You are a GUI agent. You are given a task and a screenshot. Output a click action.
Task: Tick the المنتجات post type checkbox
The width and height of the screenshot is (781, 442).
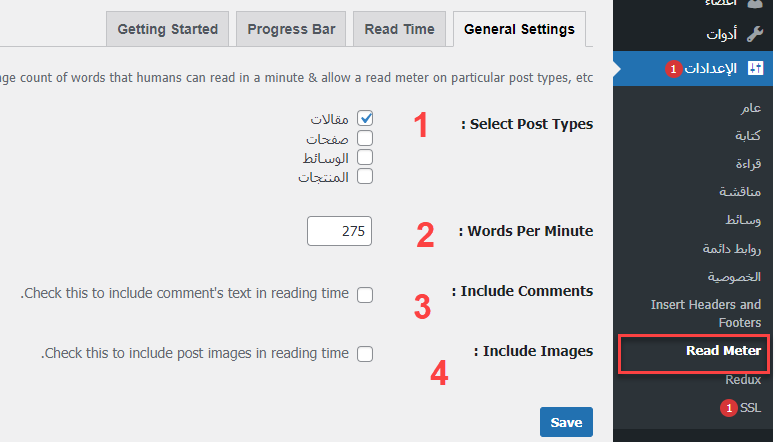tap(365, 176)
